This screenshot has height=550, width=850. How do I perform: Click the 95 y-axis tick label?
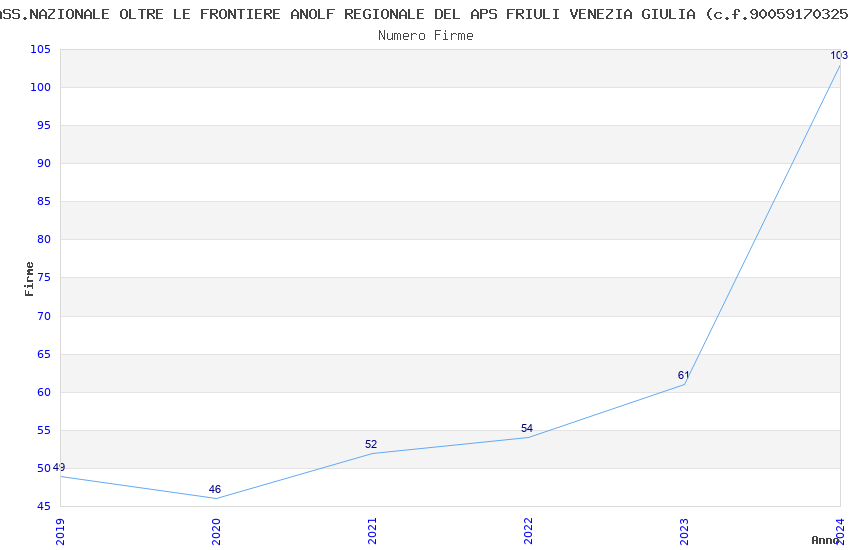tap(43, 125)
